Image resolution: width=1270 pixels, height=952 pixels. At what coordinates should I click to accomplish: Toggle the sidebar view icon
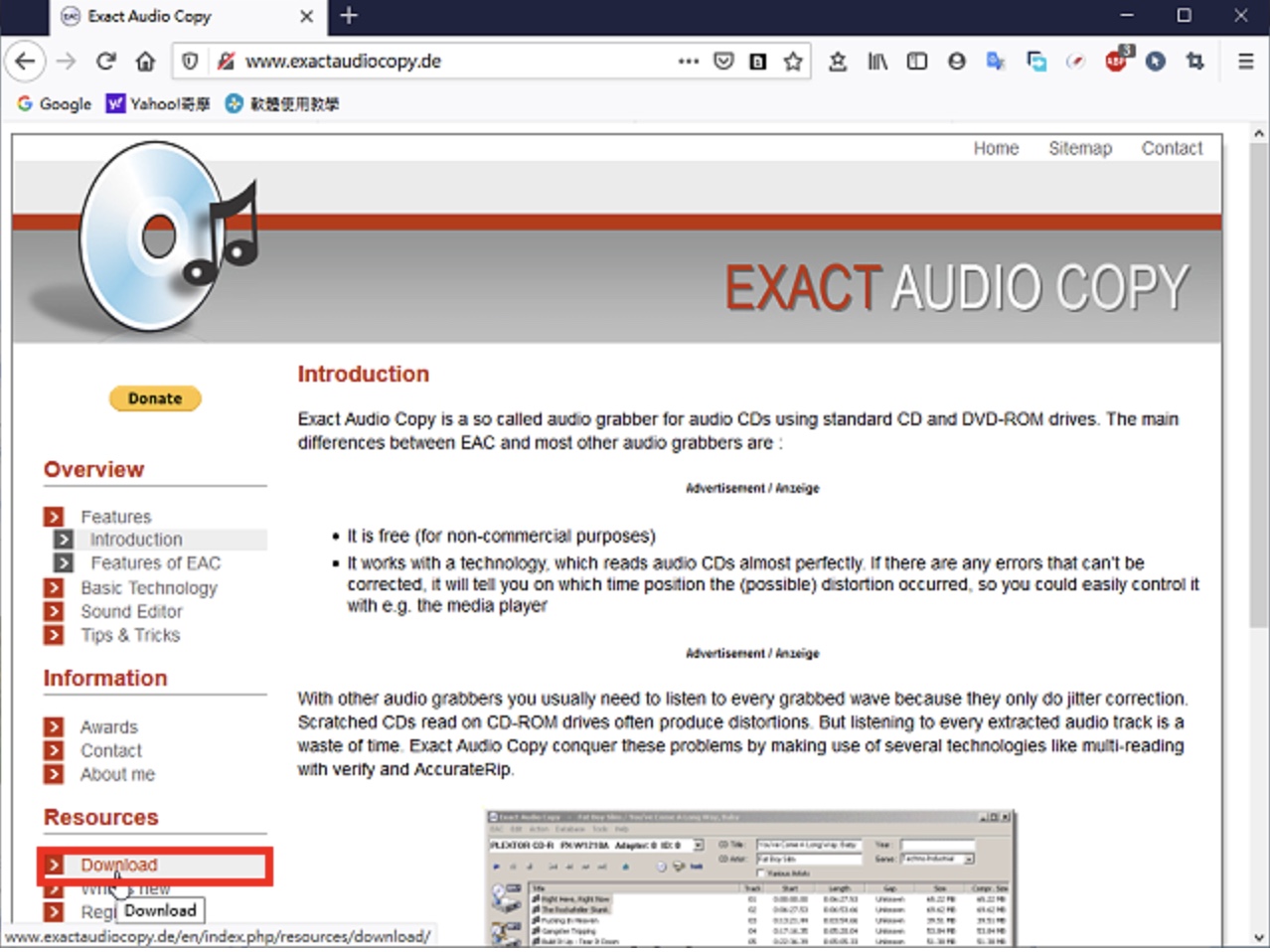point(917,62)
